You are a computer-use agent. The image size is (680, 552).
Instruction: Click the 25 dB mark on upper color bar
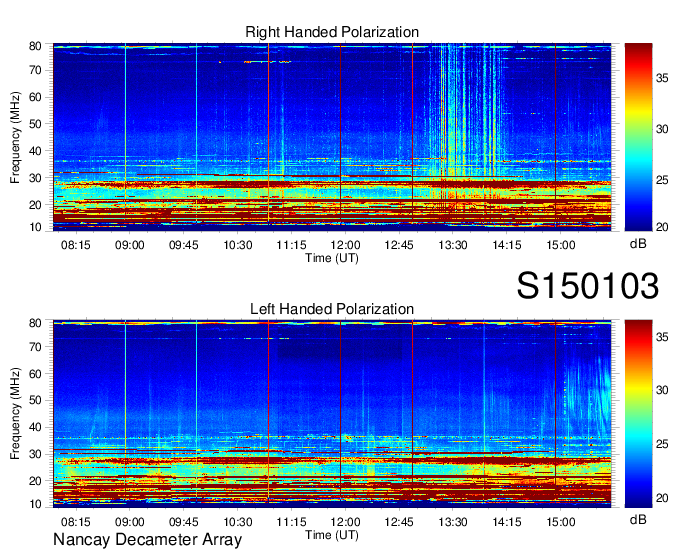(662, 180)
